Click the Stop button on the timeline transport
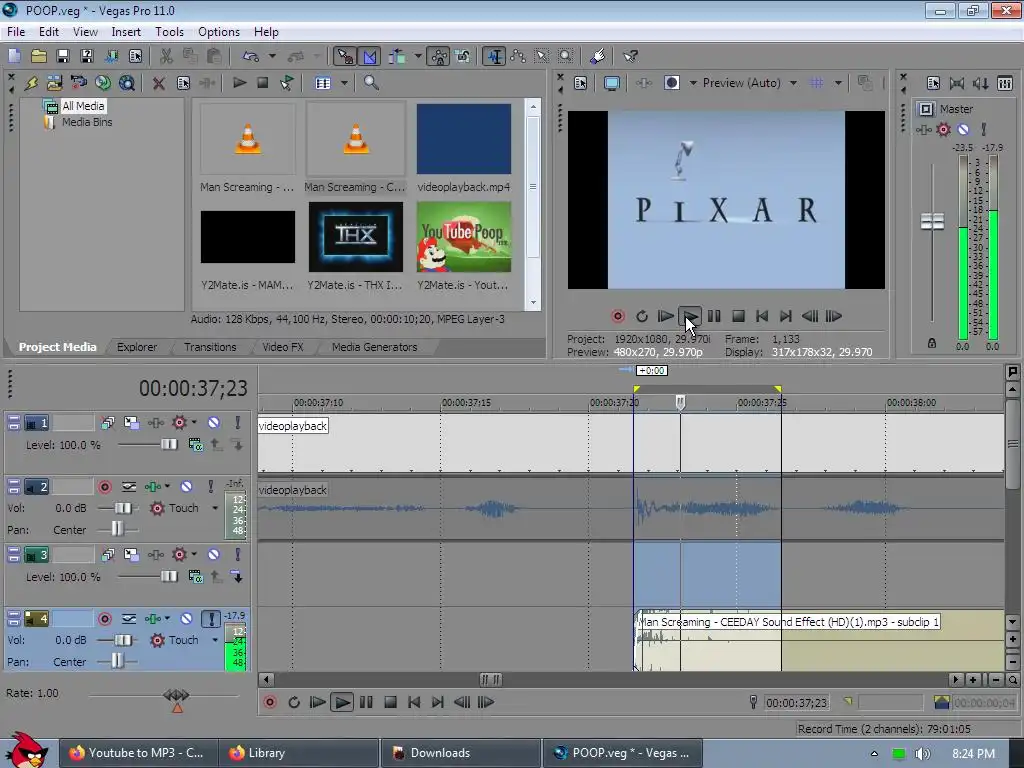Image resolution: width=1024 pixels, height=768 pixels. pos(391,702)
